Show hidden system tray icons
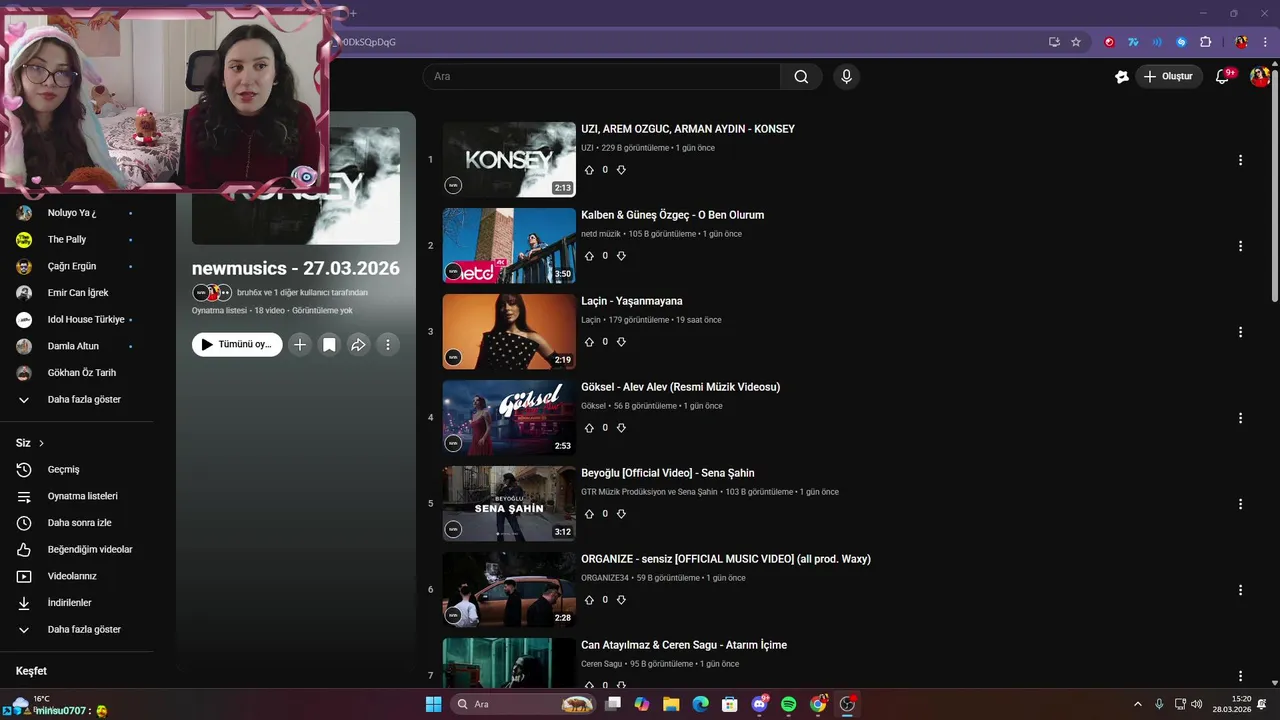The image size is (1280, 720). point(1137,704)
